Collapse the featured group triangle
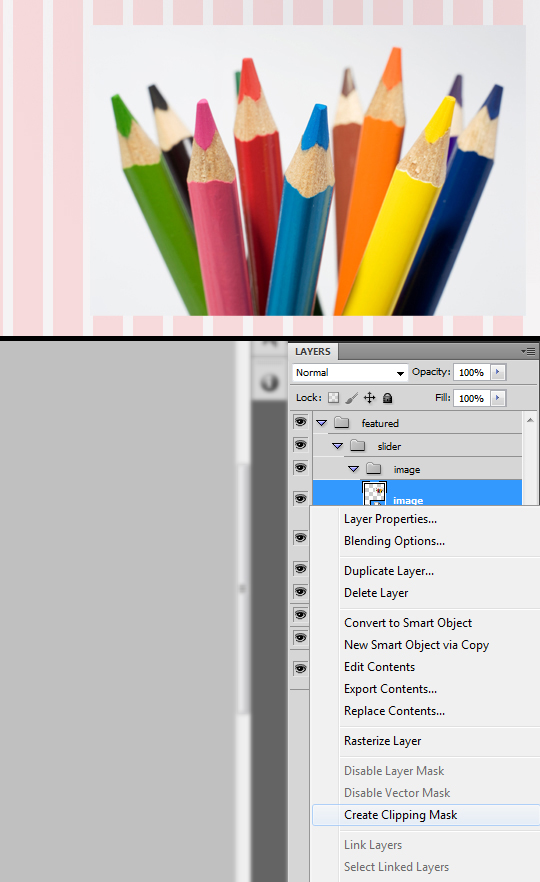The height and width of the screenshot is (882, 540). [322, 423]
